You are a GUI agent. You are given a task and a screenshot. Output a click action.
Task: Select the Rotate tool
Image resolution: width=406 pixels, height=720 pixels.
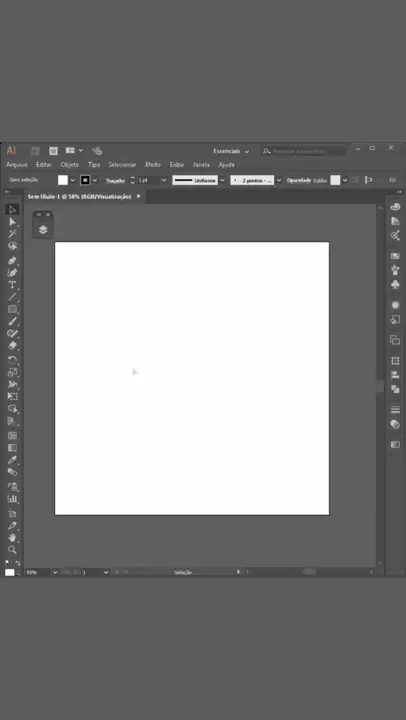(12, 360)
